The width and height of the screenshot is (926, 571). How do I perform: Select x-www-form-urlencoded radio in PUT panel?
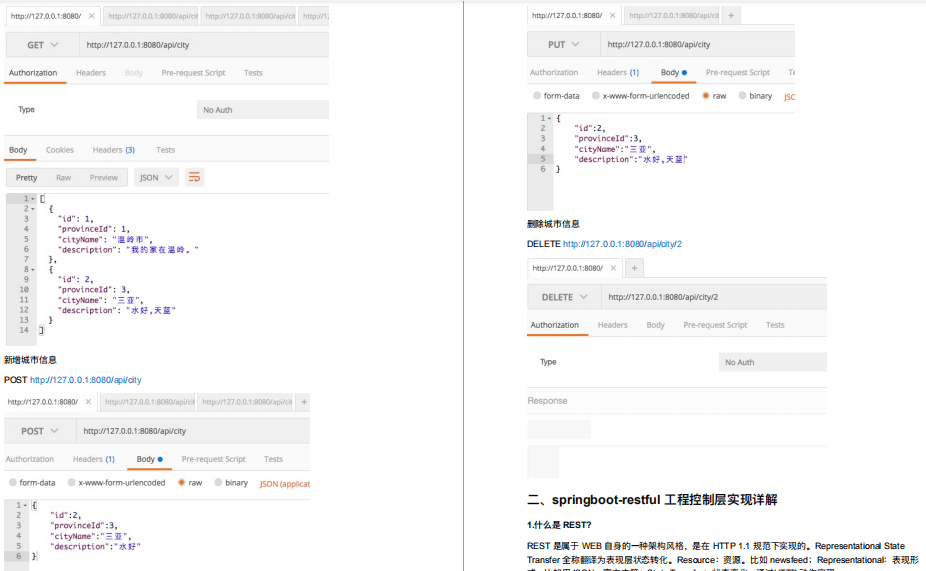[596, 96]
